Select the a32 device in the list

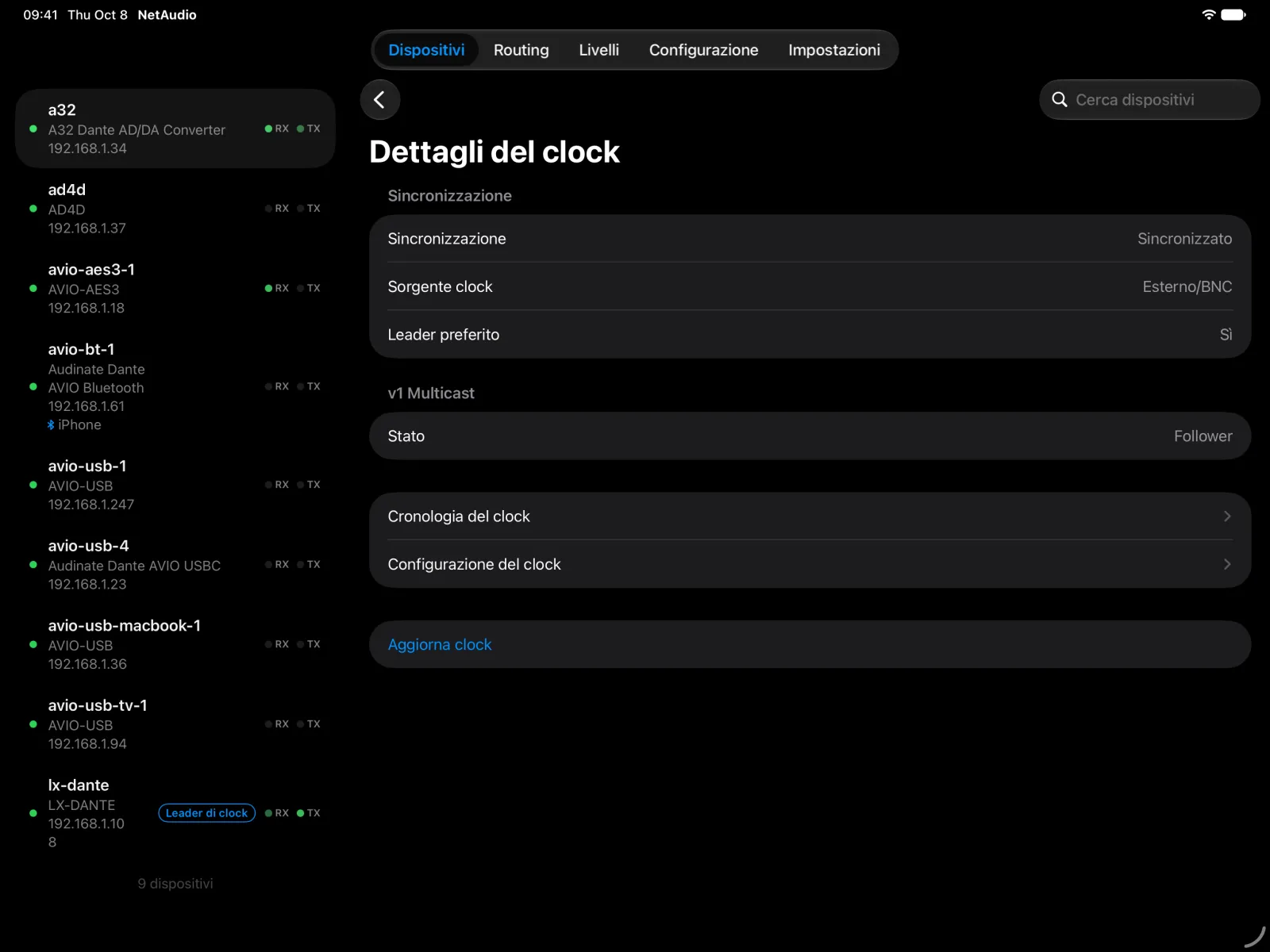click(x=175, y=129)
